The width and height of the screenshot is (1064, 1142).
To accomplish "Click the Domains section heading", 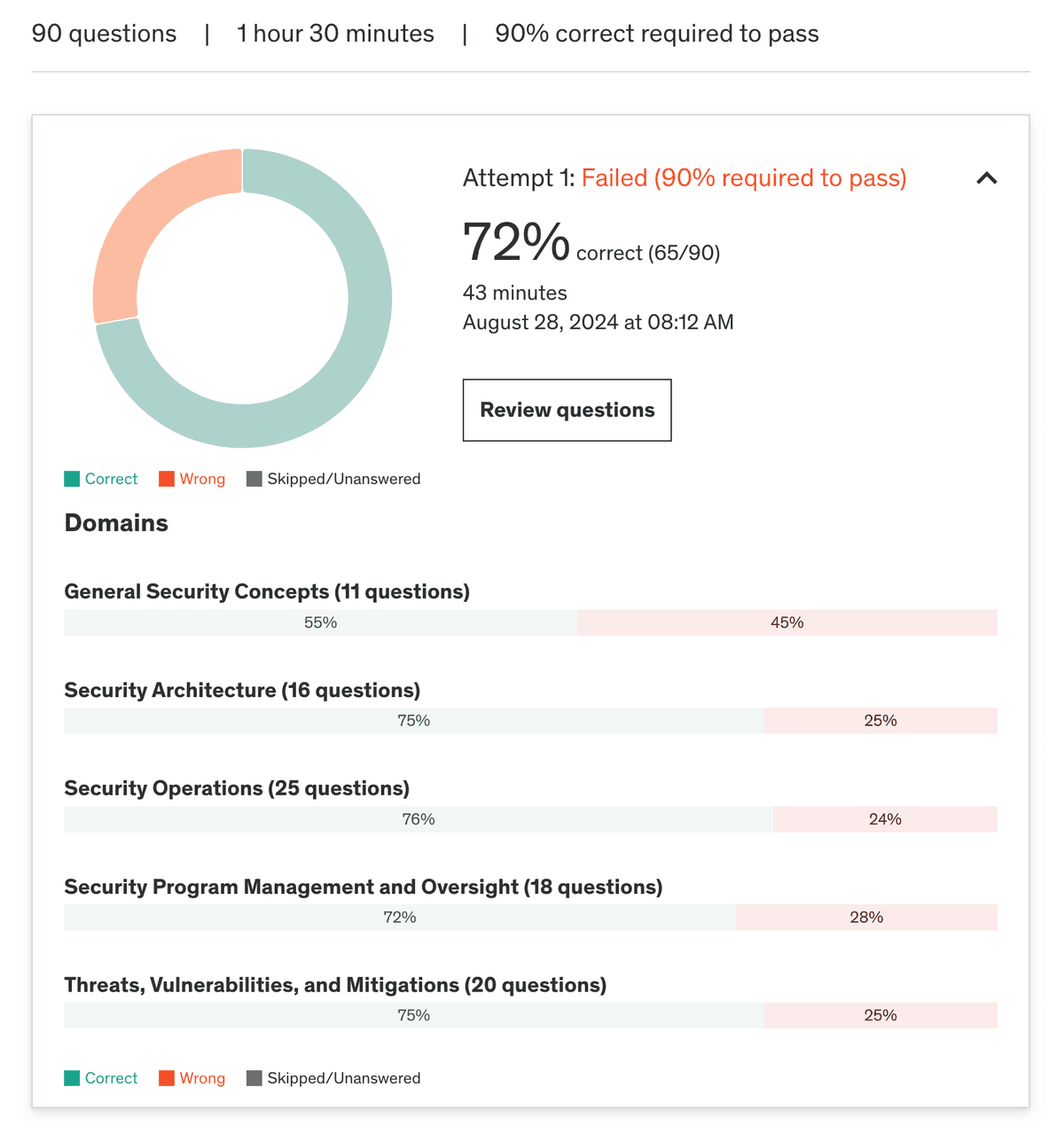I will [116, 523].
